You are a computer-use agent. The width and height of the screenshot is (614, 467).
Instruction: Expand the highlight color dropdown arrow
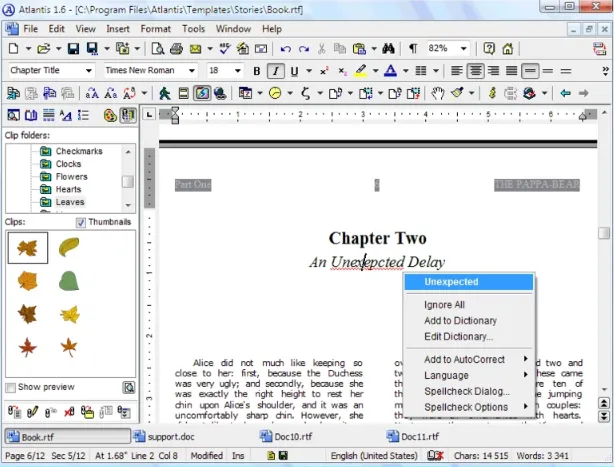click(376, 71)
